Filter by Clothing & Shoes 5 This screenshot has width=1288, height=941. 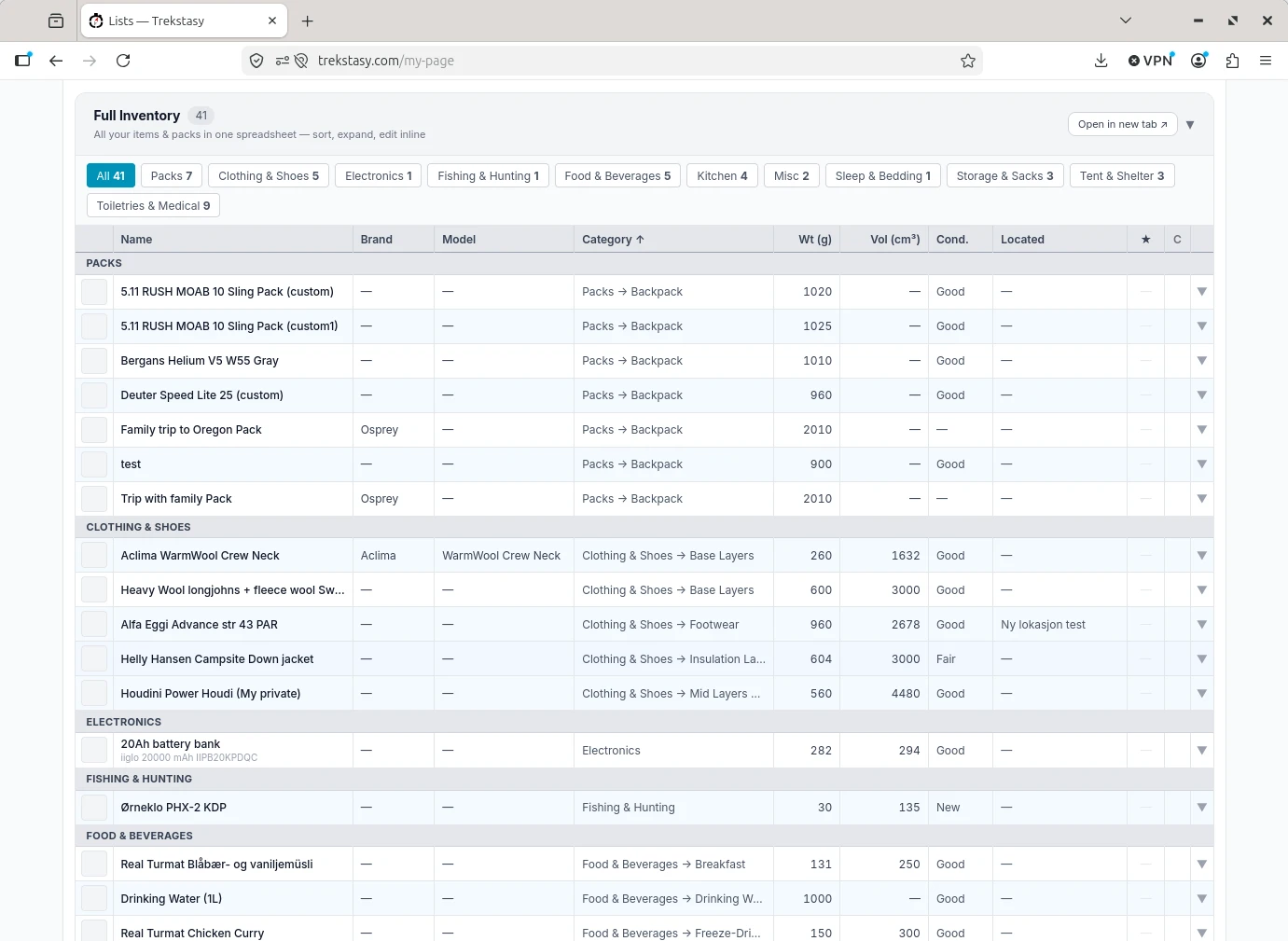(x=269, y=176)
